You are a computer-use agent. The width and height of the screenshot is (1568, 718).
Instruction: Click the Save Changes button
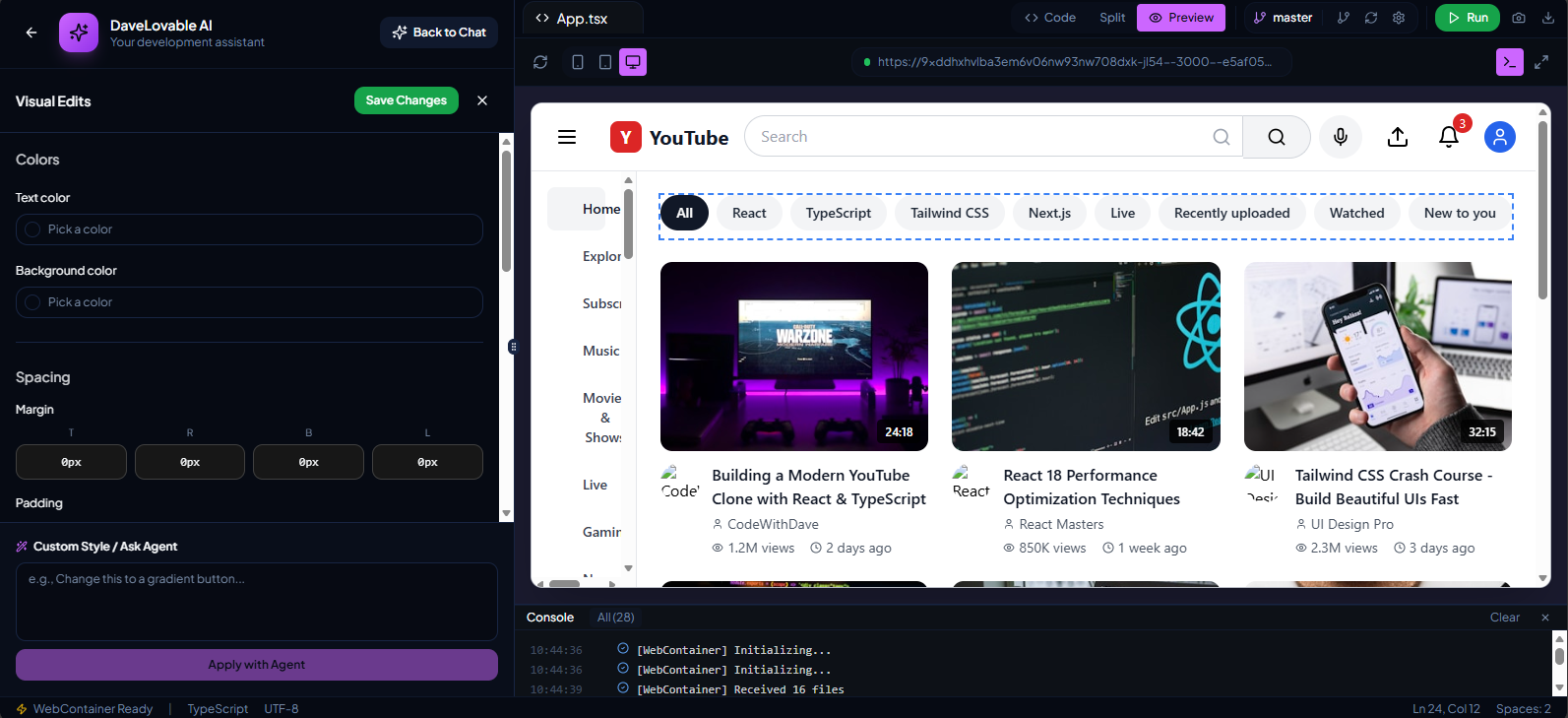click(406, 100)
